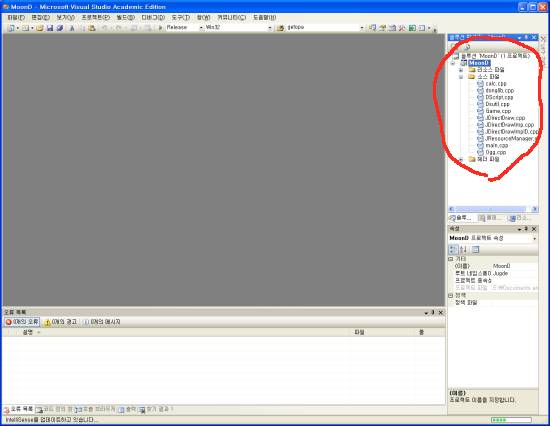Click the Start Debugging play icon
This screenshot has height=426, width=550.
(x=160, y=28)
